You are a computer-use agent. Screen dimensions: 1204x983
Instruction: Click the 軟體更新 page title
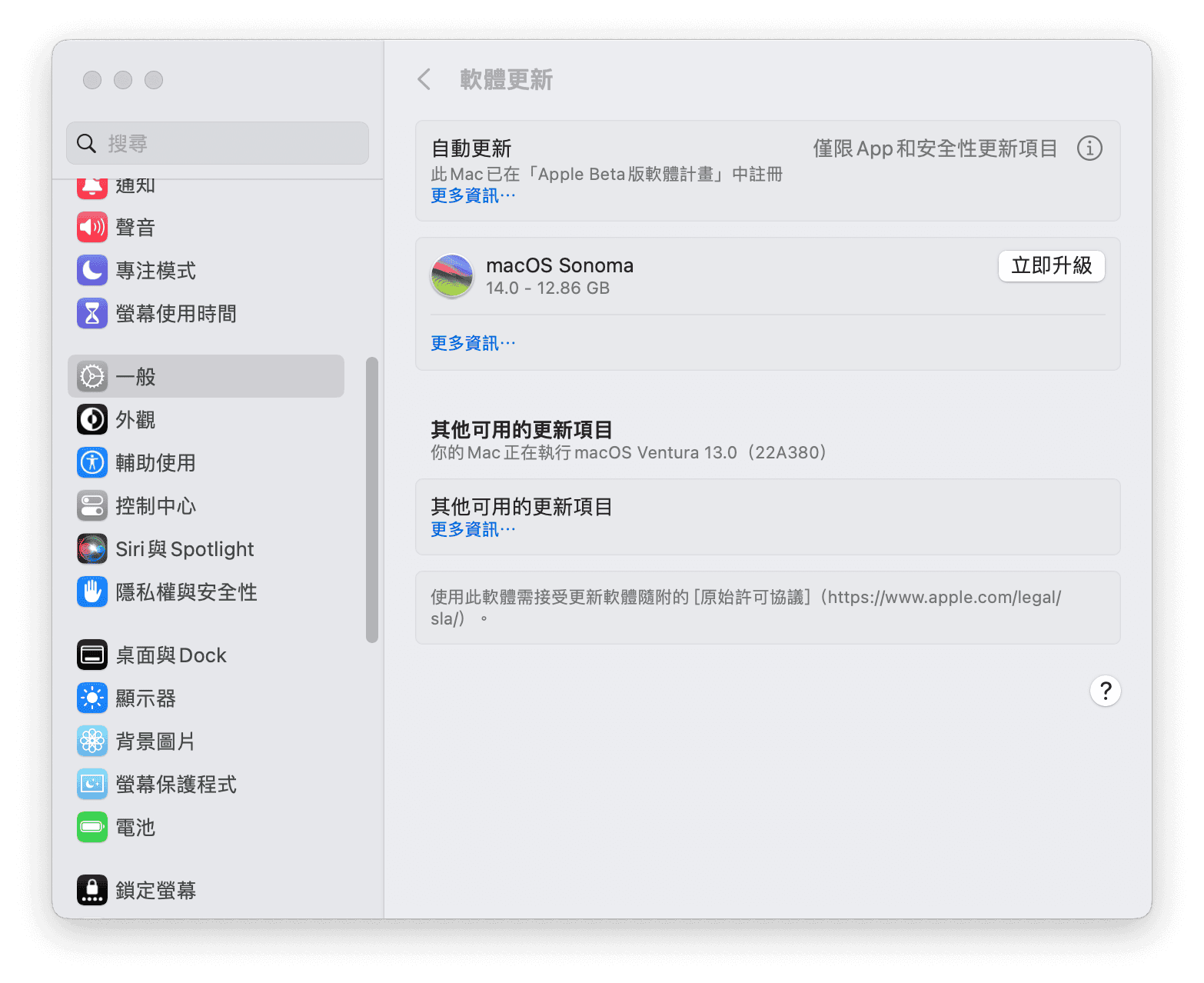[x=507, y=80]
